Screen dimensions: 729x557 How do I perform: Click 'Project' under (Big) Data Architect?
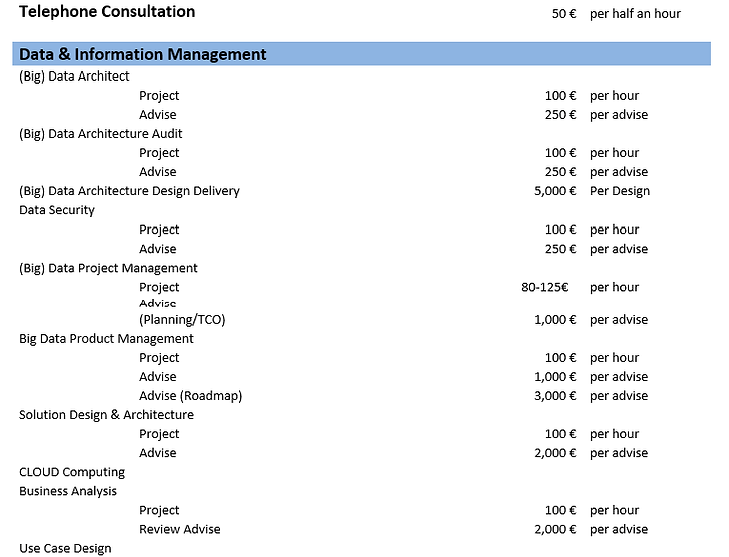[x=159, y=96]
